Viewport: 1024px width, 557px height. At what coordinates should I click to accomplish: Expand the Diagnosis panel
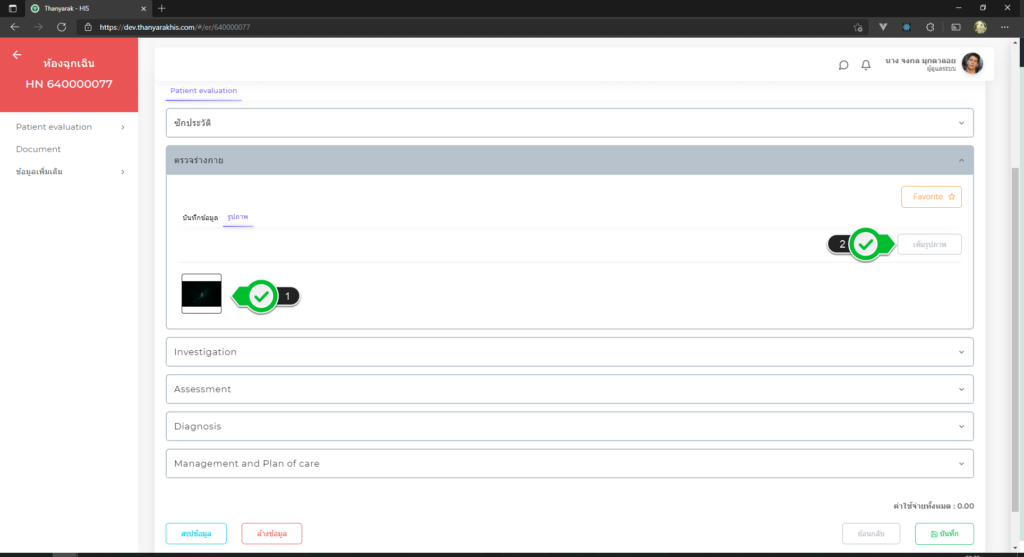coord(569,426)
